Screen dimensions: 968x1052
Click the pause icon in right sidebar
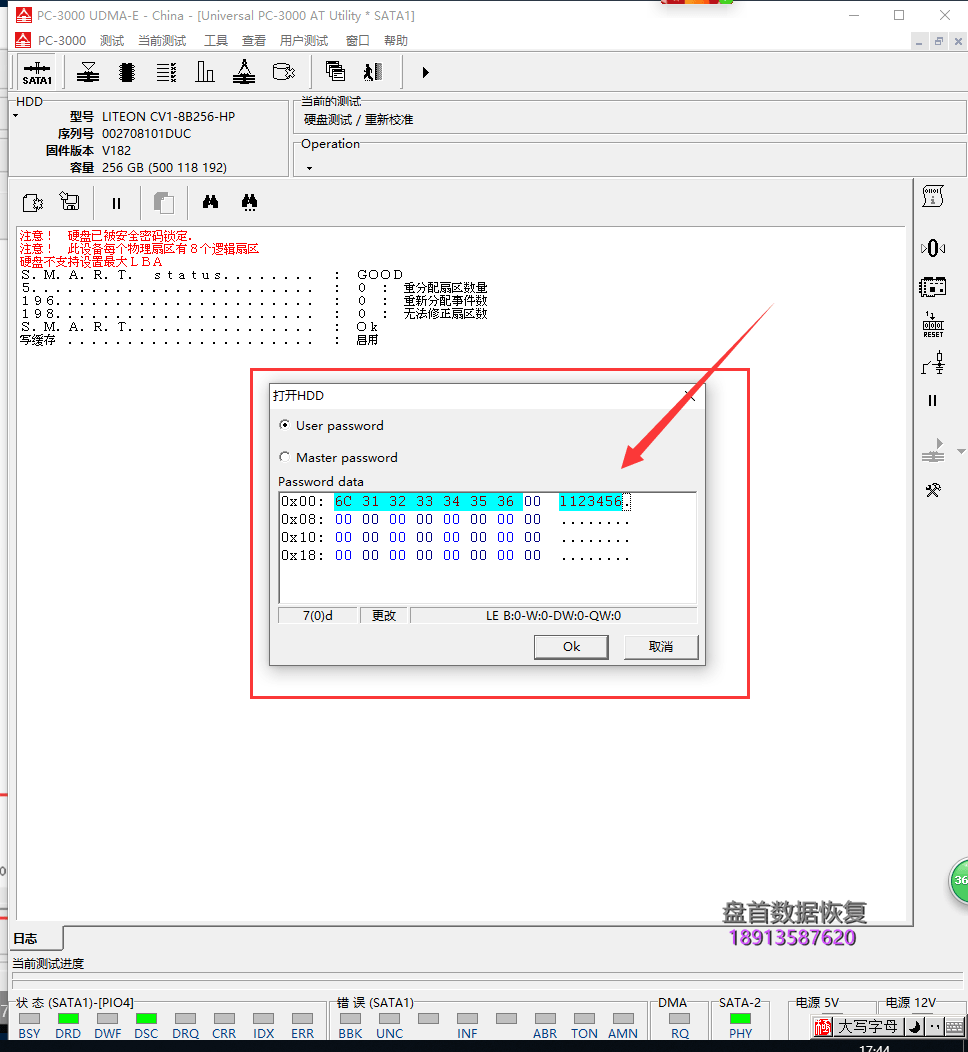932,401
